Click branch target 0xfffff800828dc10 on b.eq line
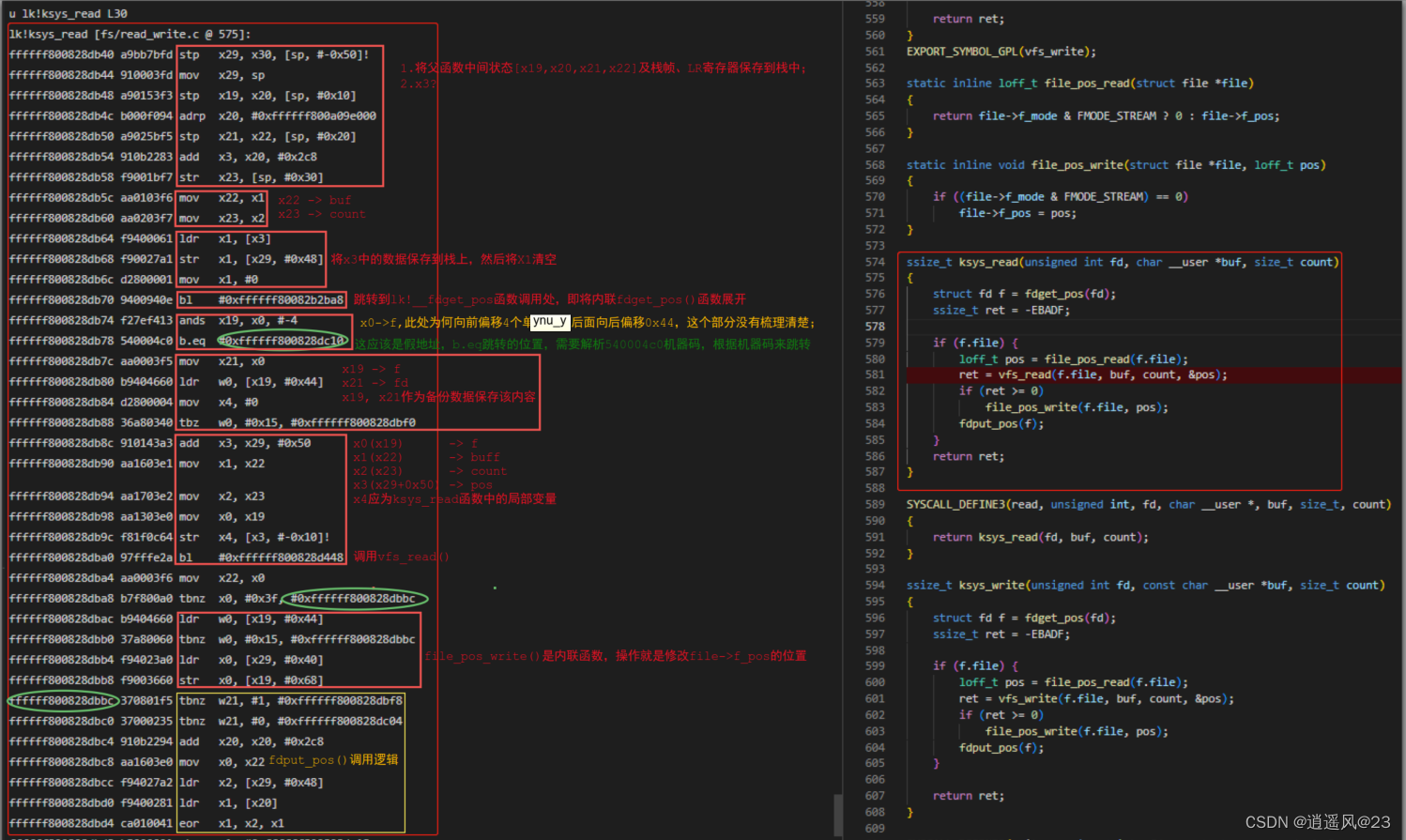The width and height of the screenshot is (1406, 840). pyautogui.click(x=282, y=341)
